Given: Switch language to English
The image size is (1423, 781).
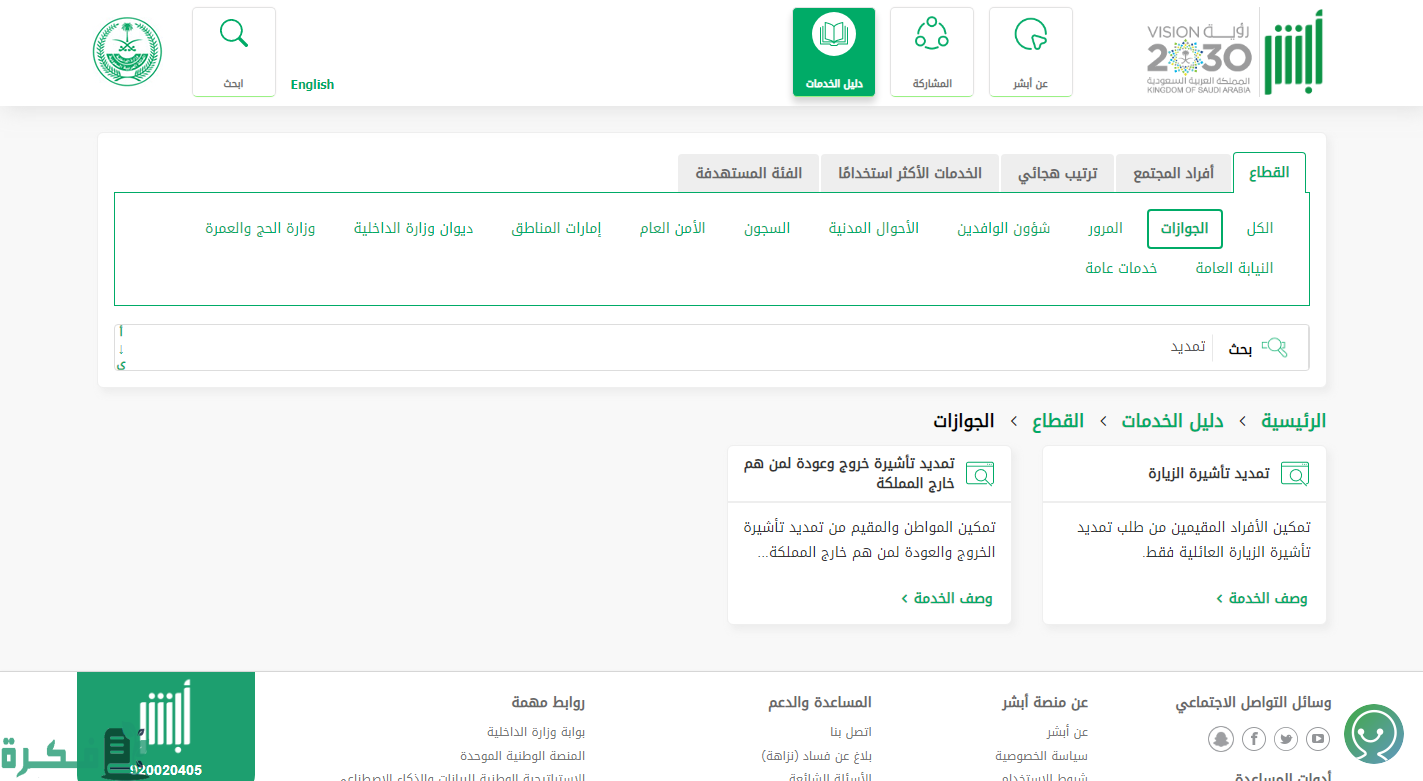Looking at the screenshot, I should [x=312, y=85].
